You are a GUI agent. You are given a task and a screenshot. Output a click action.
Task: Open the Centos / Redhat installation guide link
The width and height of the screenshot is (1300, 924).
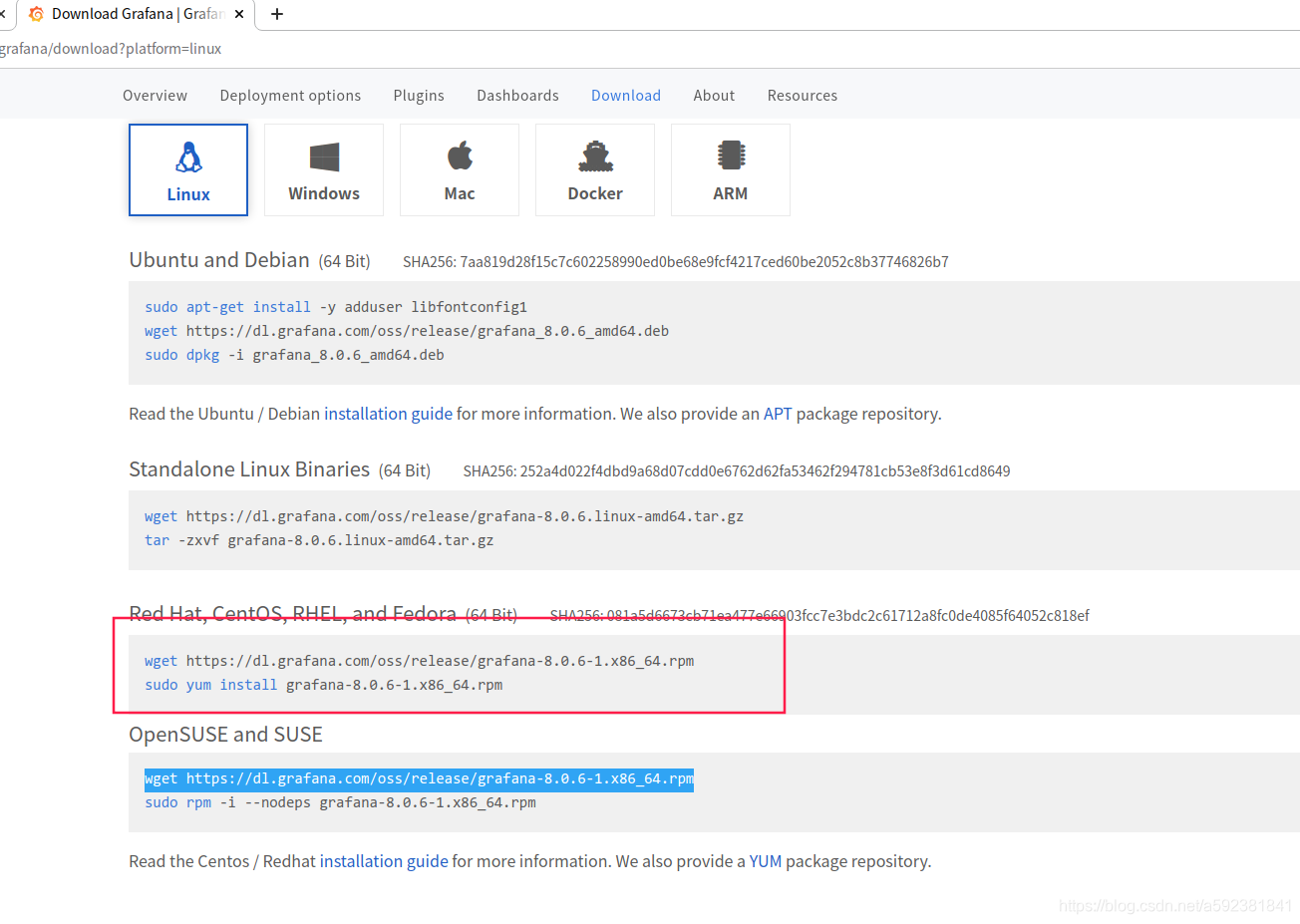point(384,861)
